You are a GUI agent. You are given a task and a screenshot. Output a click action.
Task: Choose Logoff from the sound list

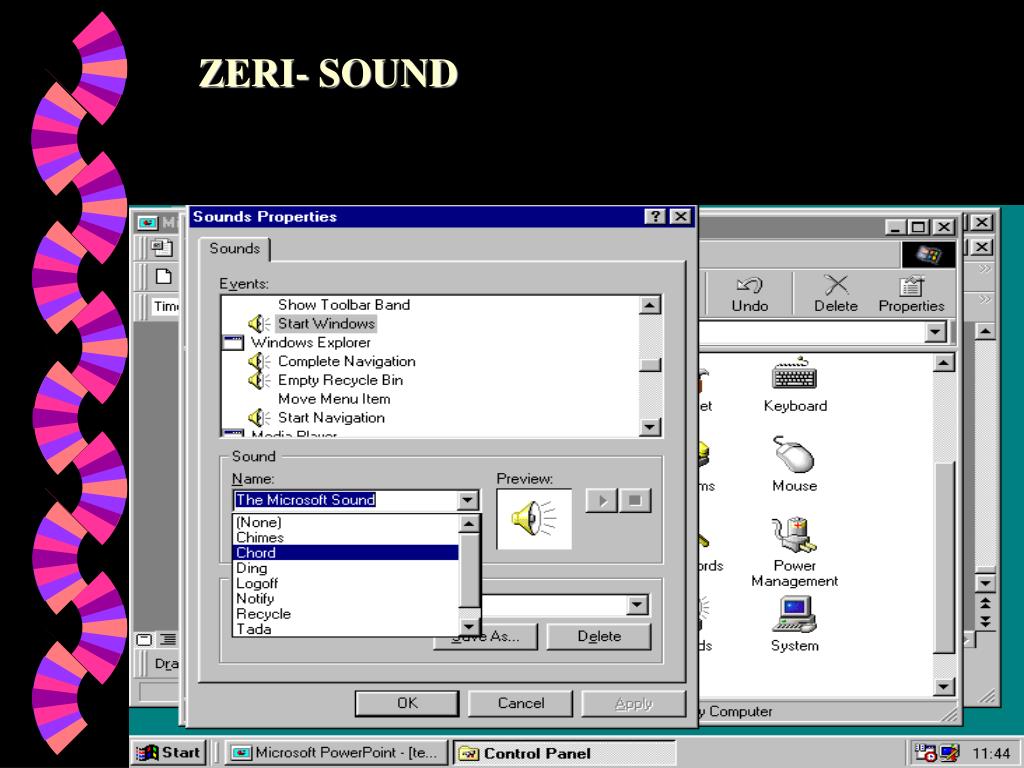pyautogui.click(x=345, y=583)
